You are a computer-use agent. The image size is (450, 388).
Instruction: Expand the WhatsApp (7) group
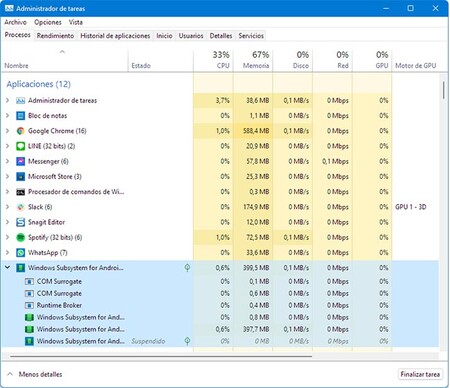tap(7, 253)
